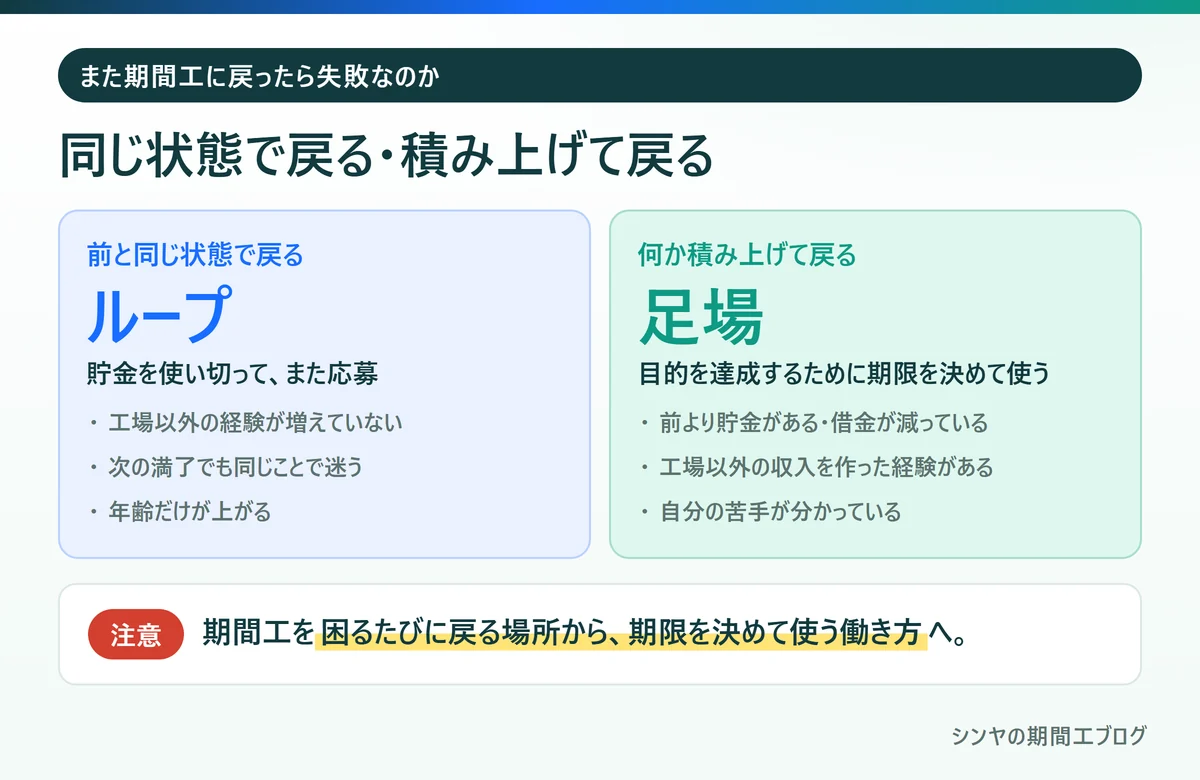Image resolution: width=1200 pixels, height=780 pixels.
Task: Click the text '貯金を使い切って、また応募'
Action: 232,375
